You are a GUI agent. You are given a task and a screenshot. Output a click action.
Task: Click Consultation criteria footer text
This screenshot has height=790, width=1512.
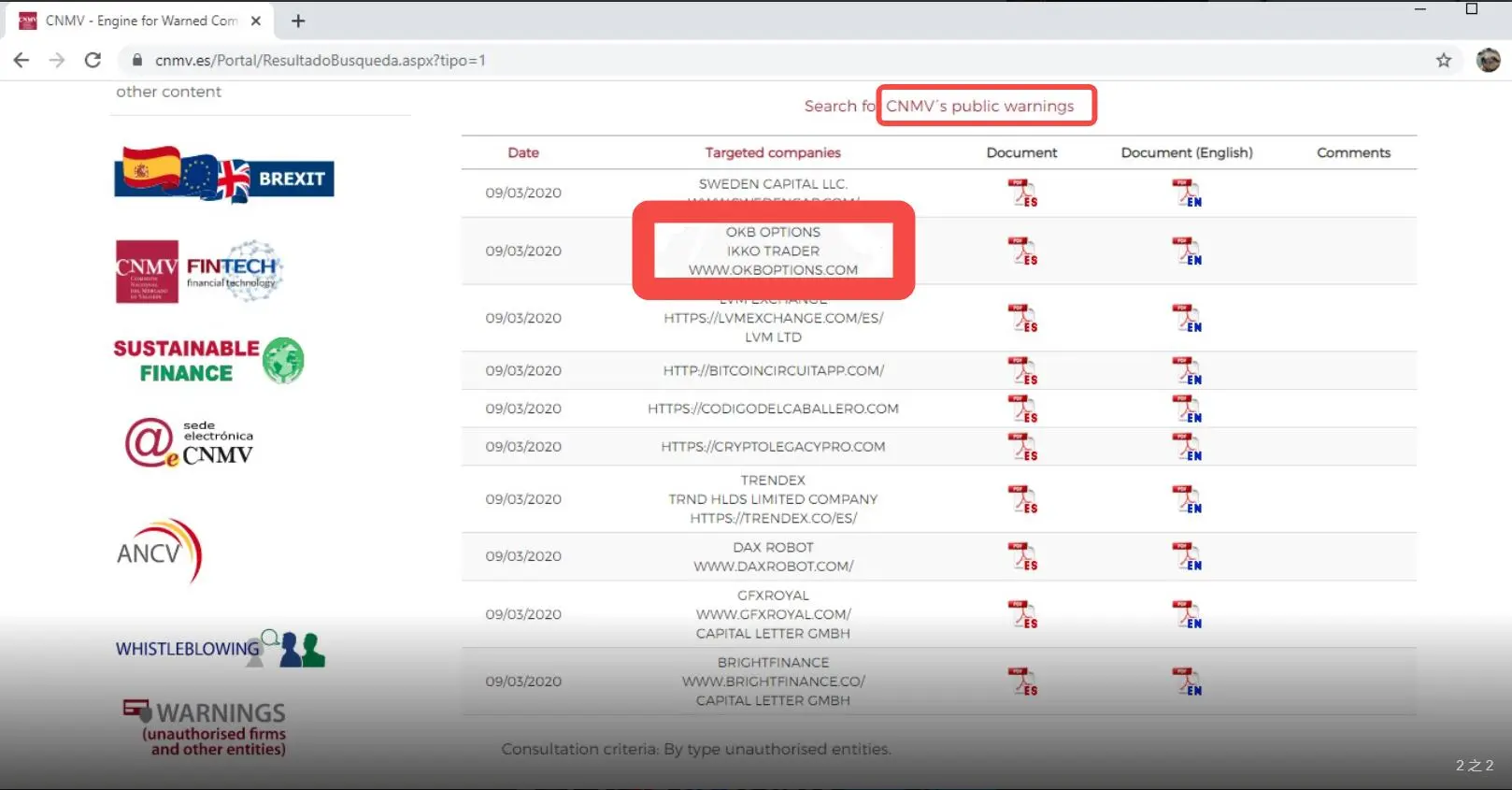(x=696, y=749)
